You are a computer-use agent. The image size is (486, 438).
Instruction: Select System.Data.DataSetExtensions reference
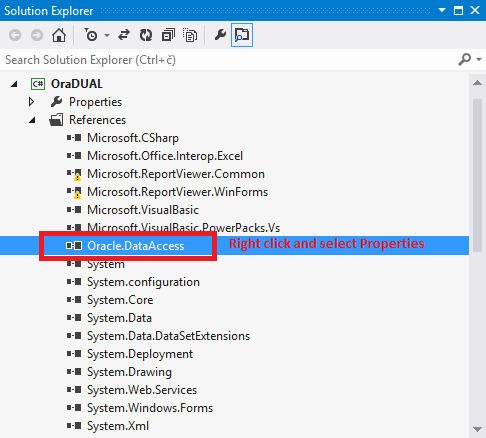tap(168, 336)
